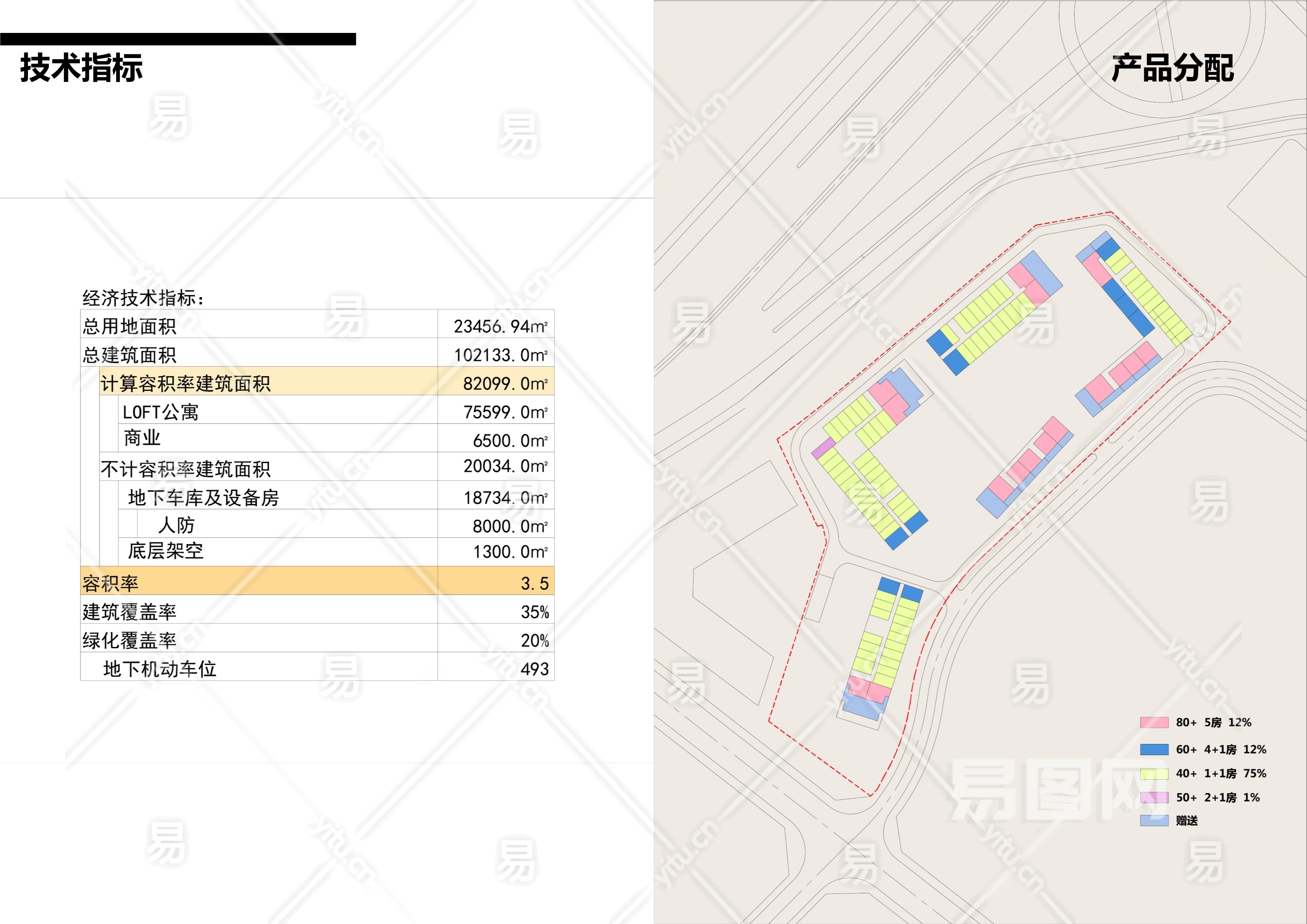1307x924 pixels.
Task: Click the purple 50+ 2+1房 legend swatch
Action: coord(1154,797)
